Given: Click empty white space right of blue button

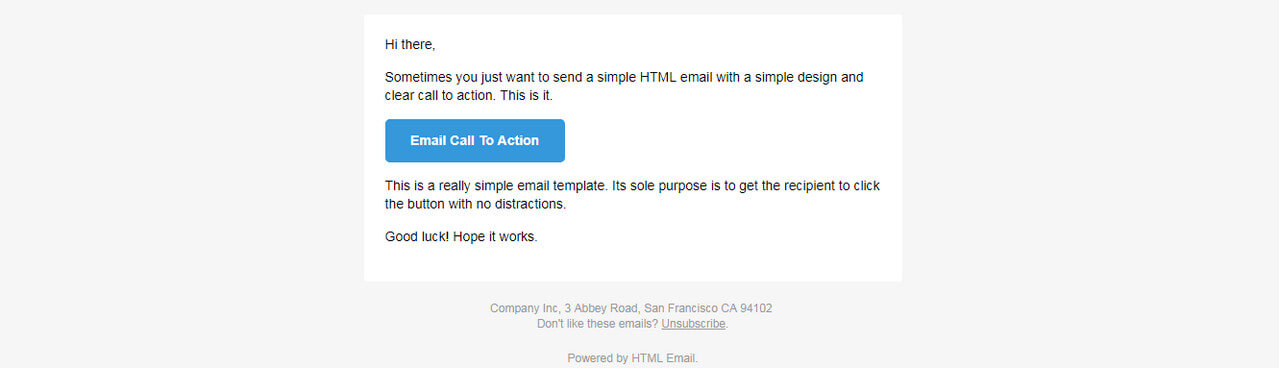Looking at the screenshot, I should click(730, 140).
